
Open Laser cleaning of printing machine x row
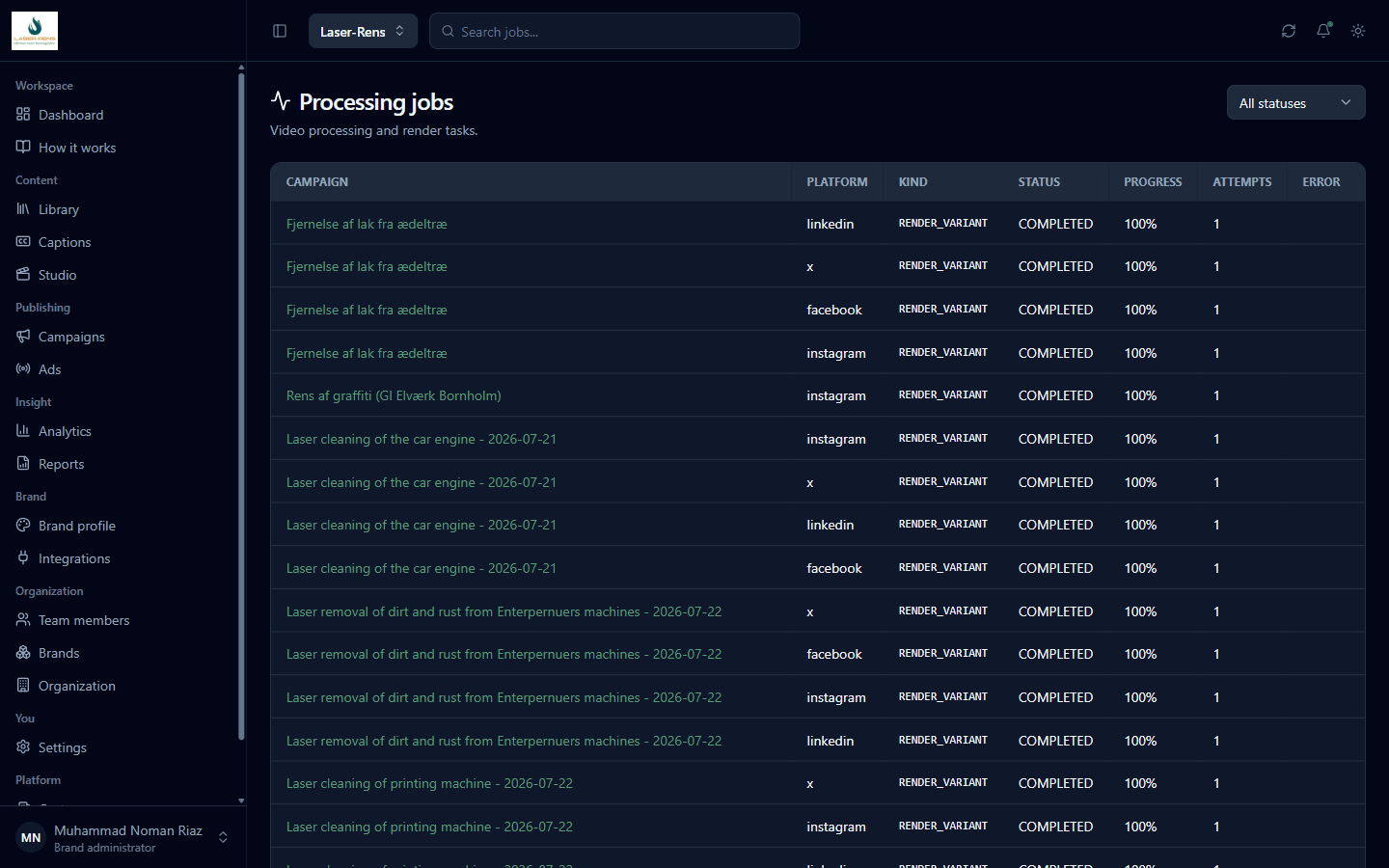point(429,783)
